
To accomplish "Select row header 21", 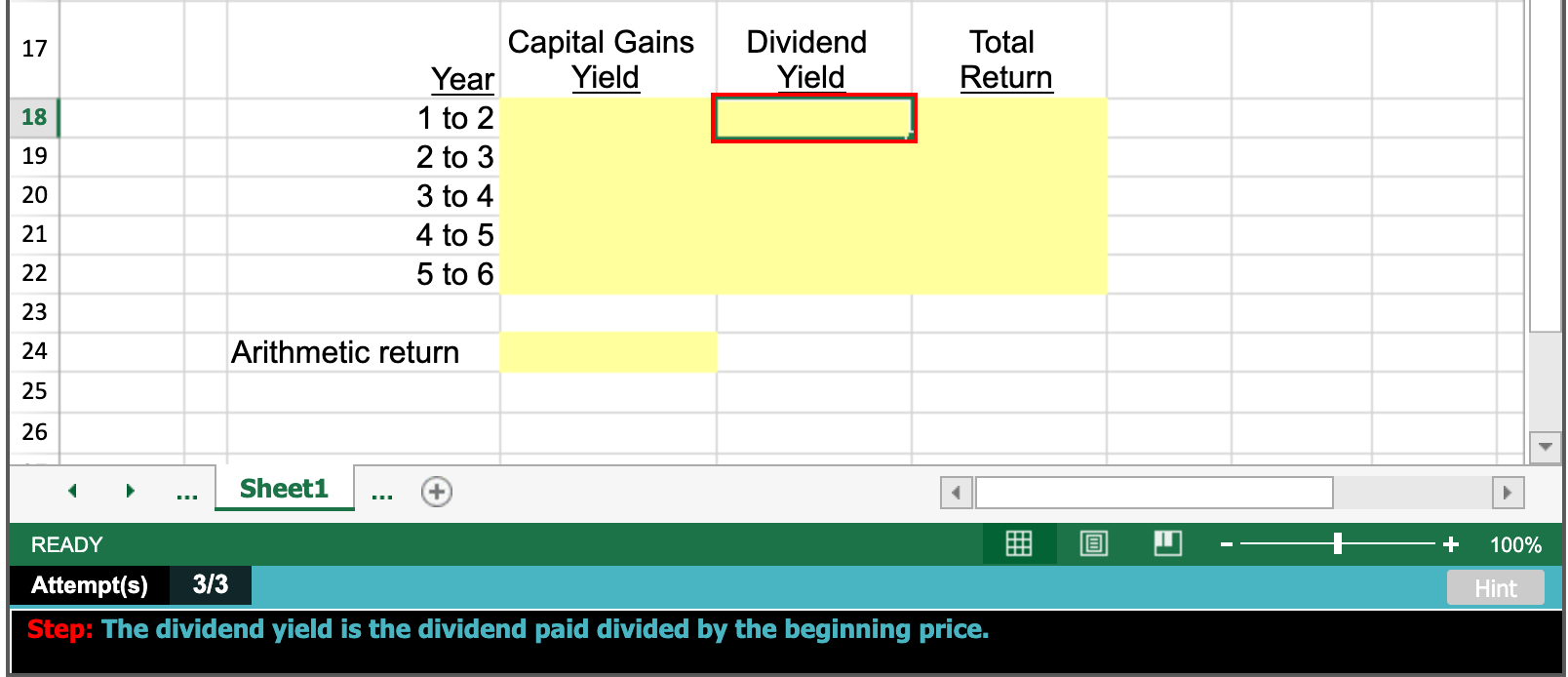I will tap(34, 234).
